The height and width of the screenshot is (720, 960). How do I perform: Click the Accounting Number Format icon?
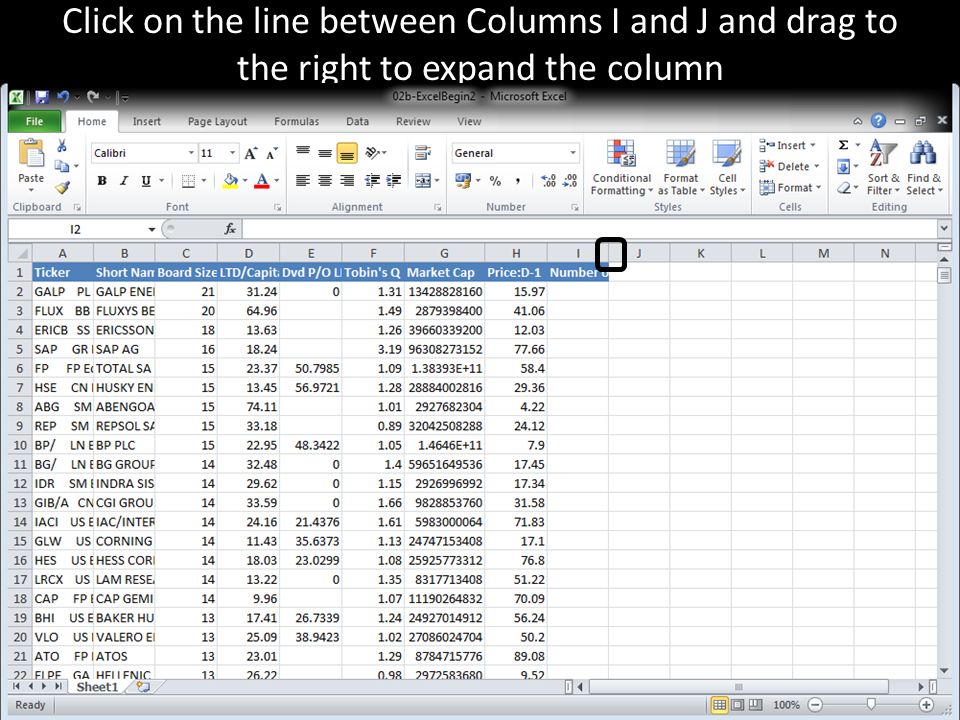[x=463, y=181]
